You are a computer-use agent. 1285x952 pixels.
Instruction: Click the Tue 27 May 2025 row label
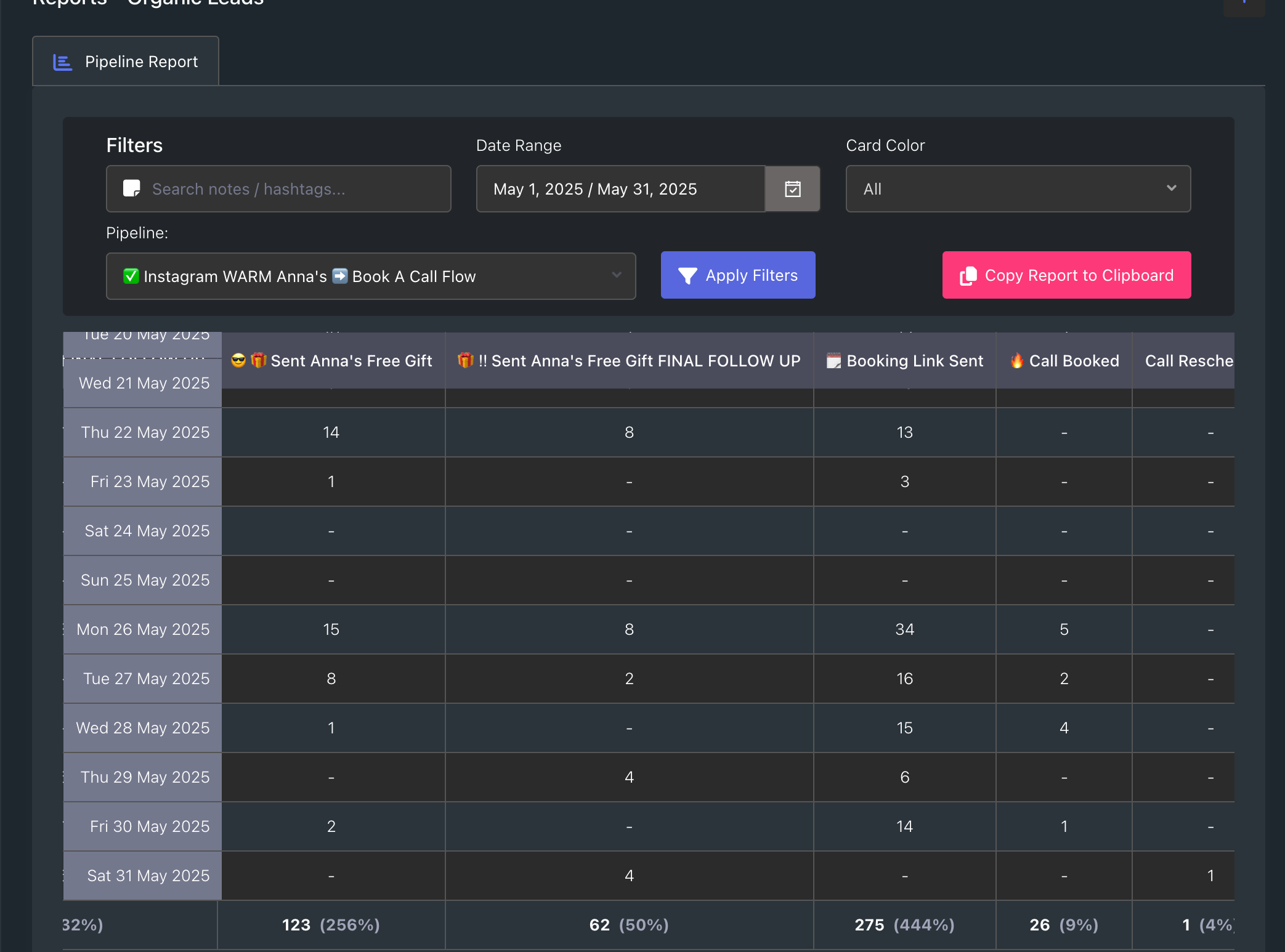tap(147, 679)
